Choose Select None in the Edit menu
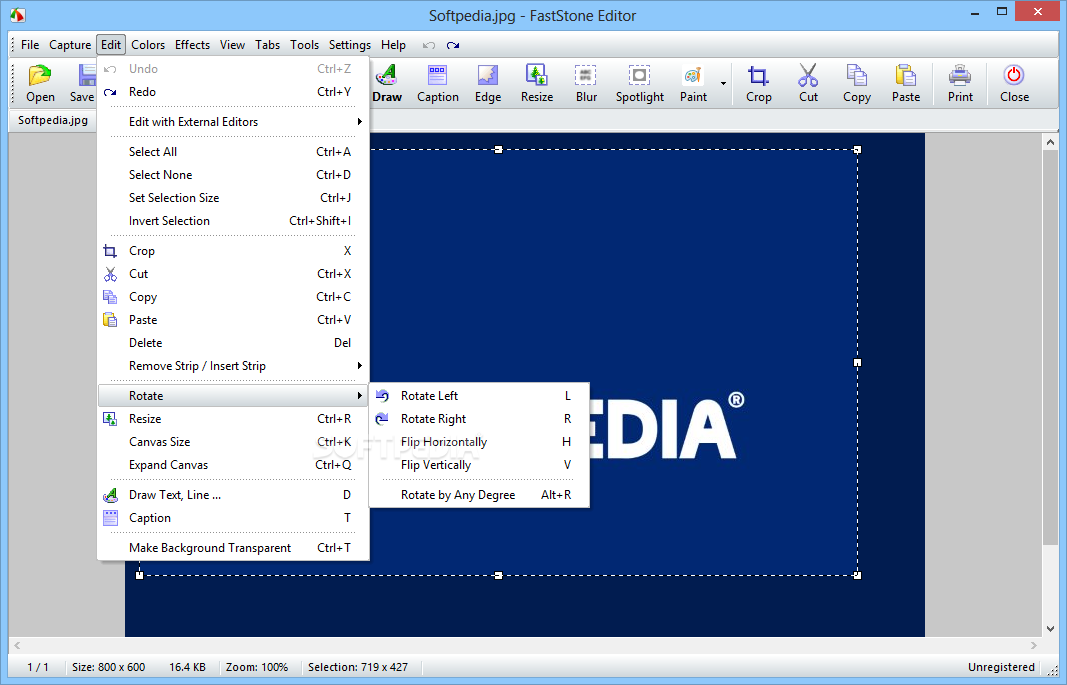 pyautogui.click(x=233, y=175)
